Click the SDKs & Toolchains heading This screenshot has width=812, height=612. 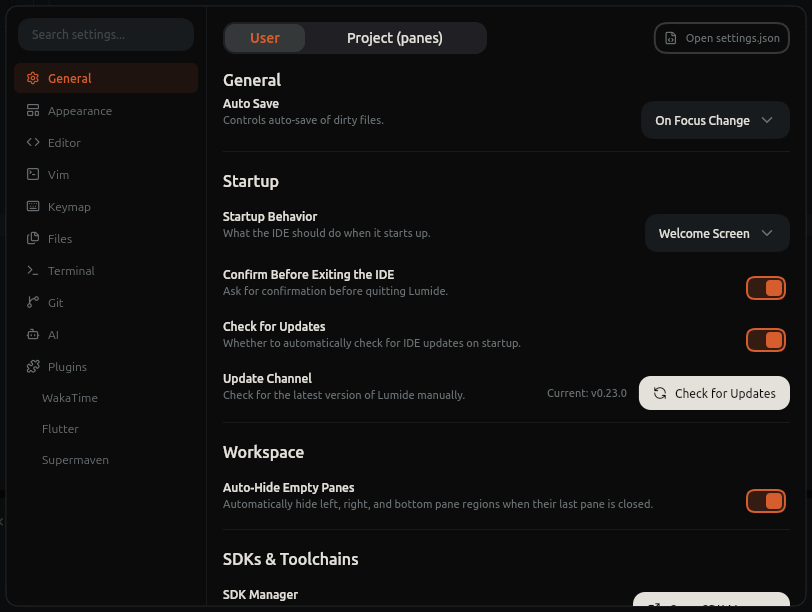(291, 559)
